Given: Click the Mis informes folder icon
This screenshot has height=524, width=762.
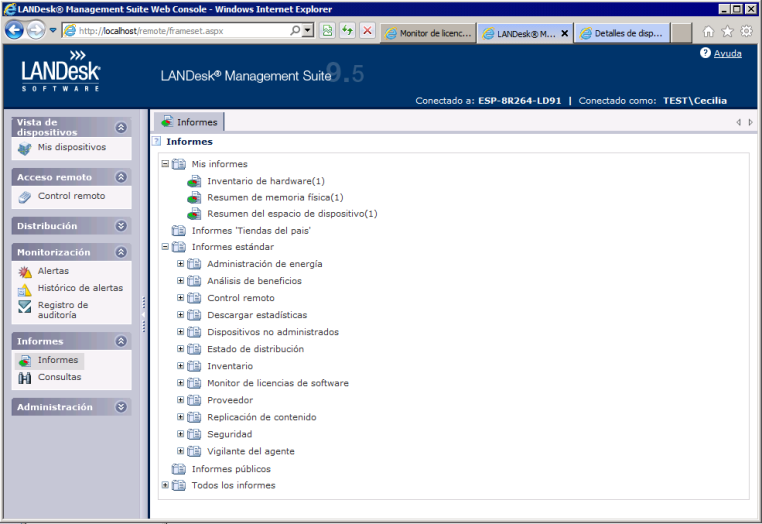Looking at the screenshot, I should pos(179,164).
